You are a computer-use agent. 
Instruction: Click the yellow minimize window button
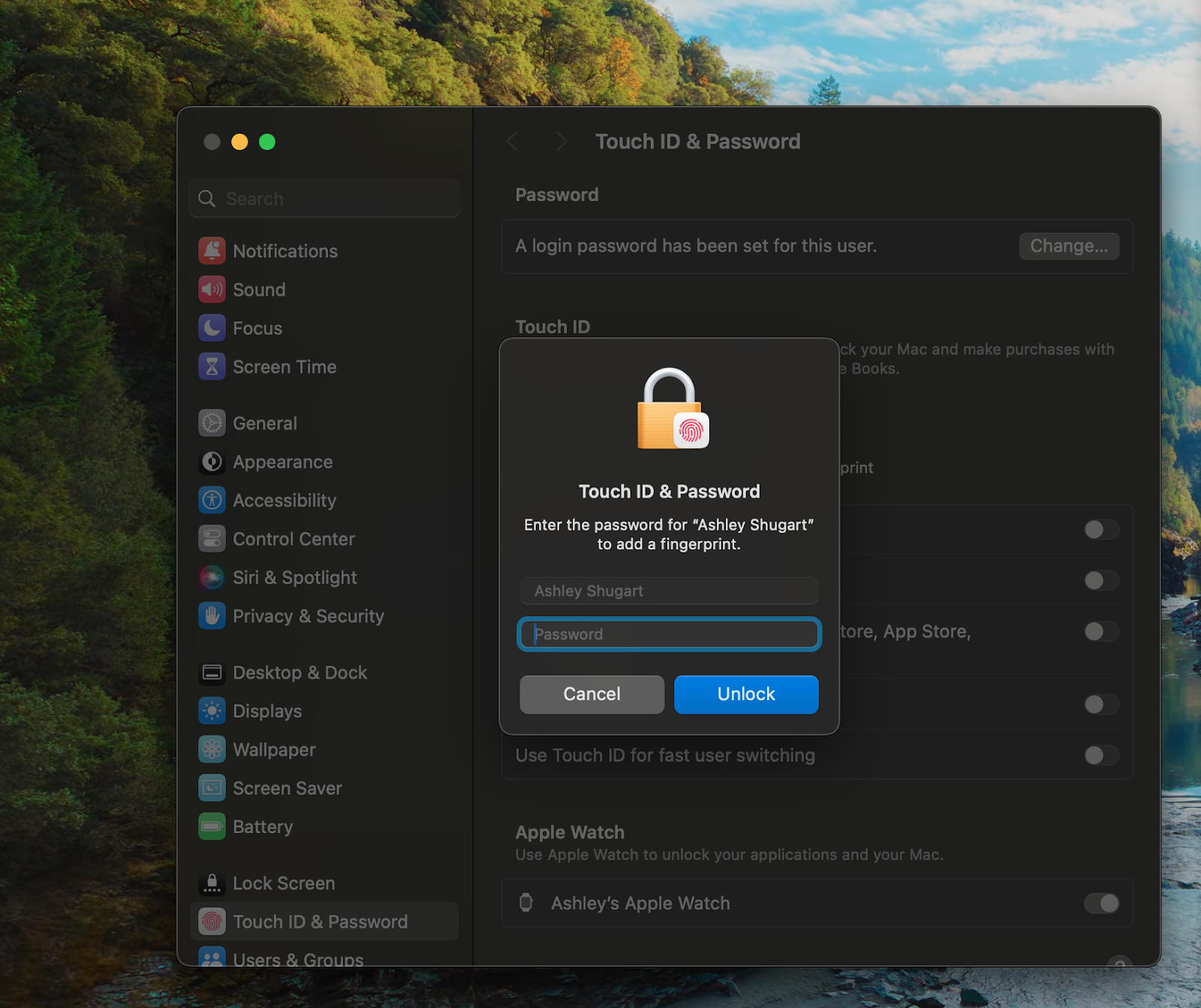coord(239,142)
